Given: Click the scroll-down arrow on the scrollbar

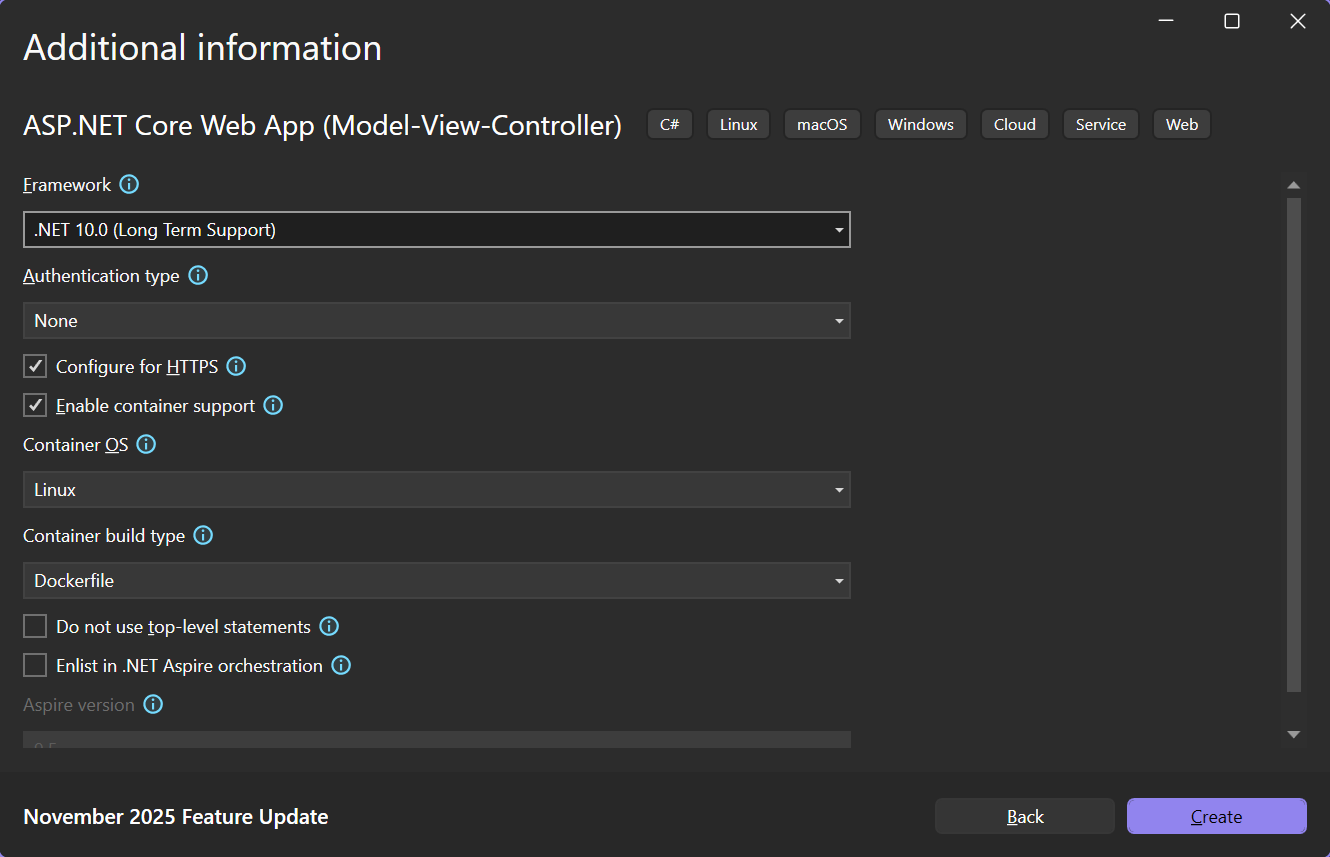Looking at the screenshot, I should tap(1294, 733).
